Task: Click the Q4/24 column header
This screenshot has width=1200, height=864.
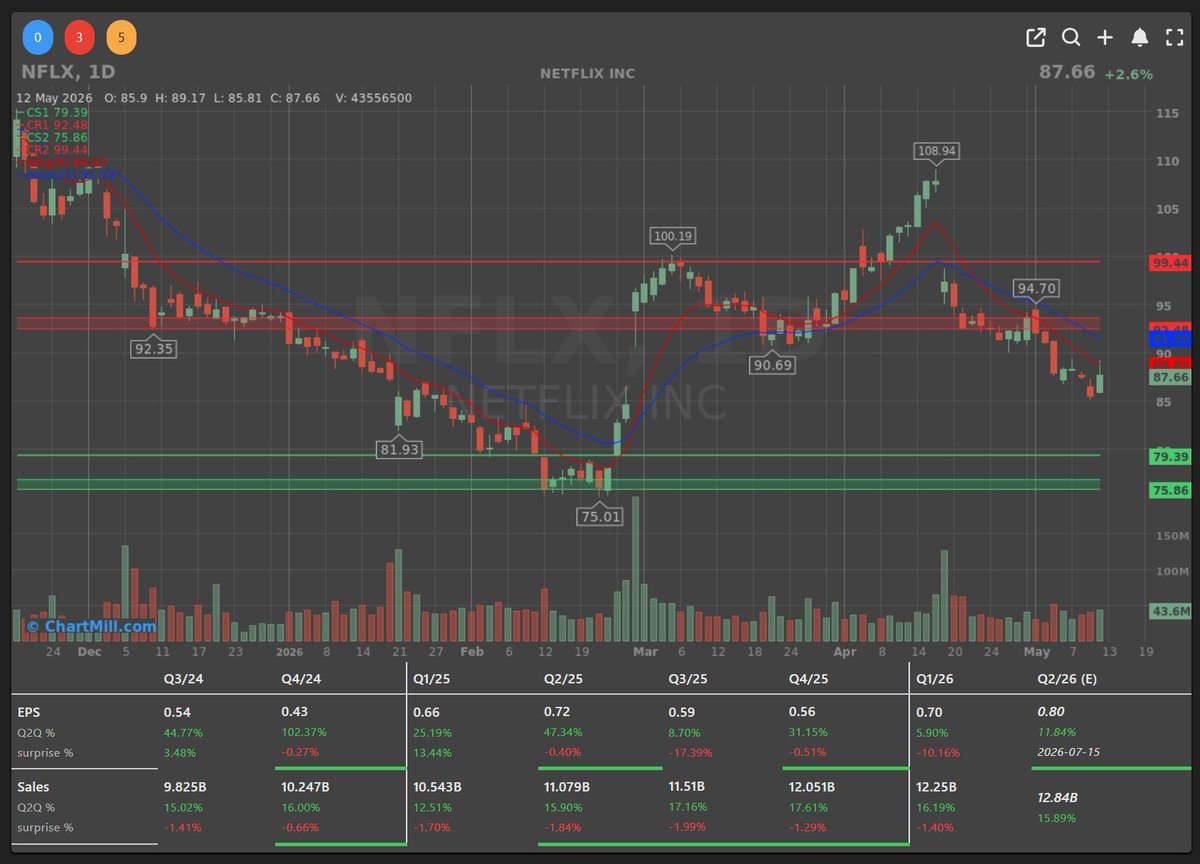Action: tap(301, 679)
